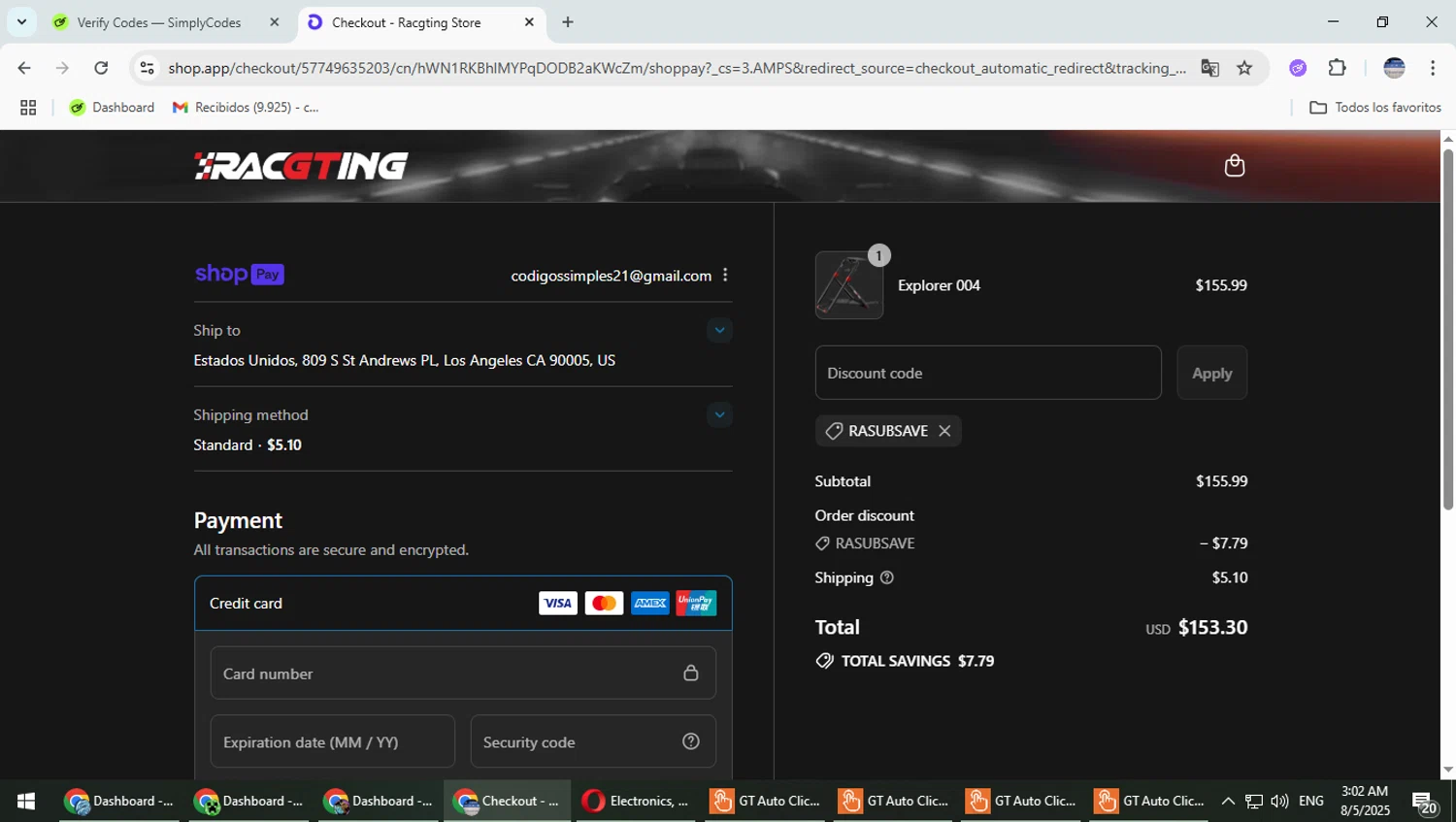Focus the Discount code field
The image size is (1456, 822).
[988, 373]
